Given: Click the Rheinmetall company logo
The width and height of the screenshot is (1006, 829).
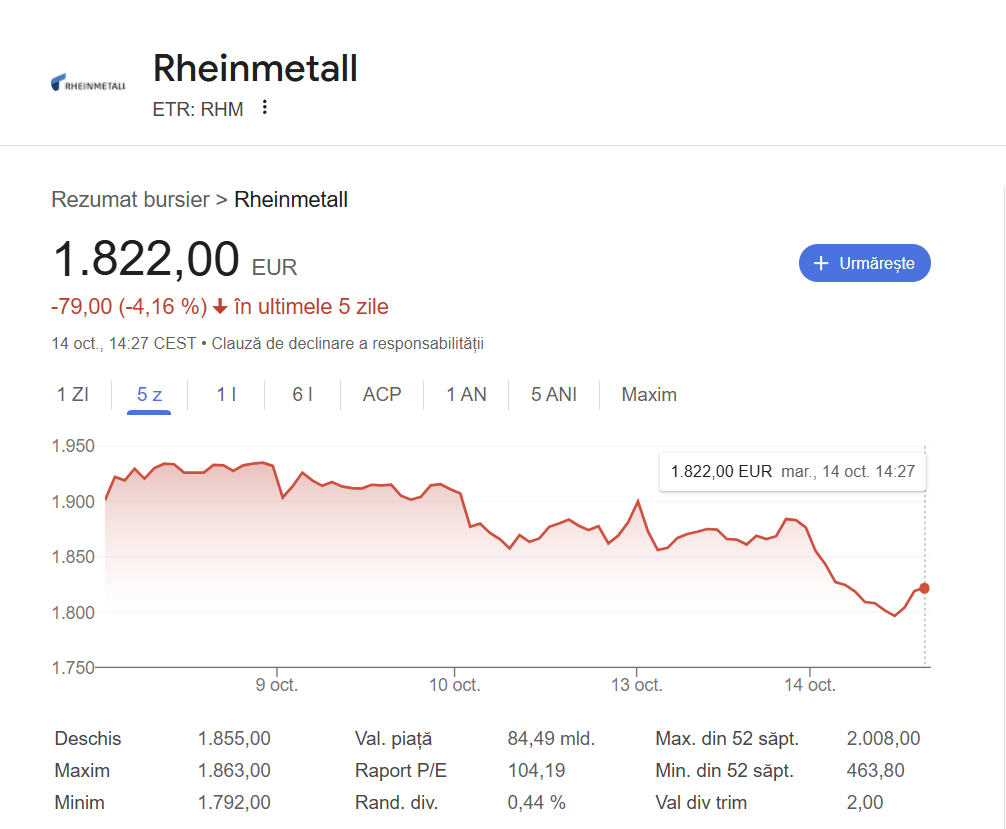Looking at the screenshot, I should click(x=88, y=84).
